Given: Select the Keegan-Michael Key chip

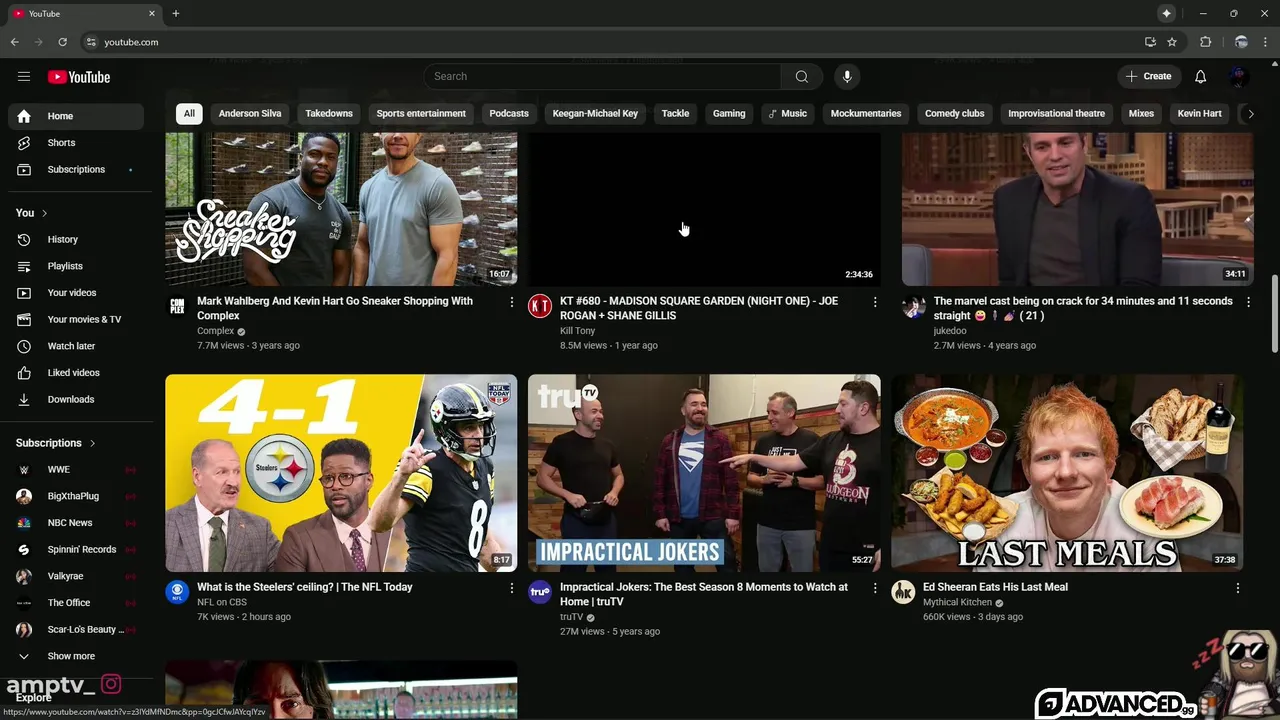Looking at the screenshot, I should 595,114.
